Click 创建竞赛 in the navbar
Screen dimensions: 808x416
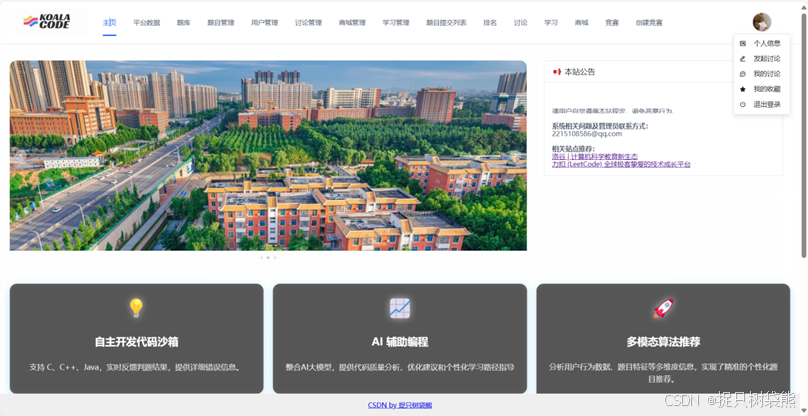(x=649, y=23)
